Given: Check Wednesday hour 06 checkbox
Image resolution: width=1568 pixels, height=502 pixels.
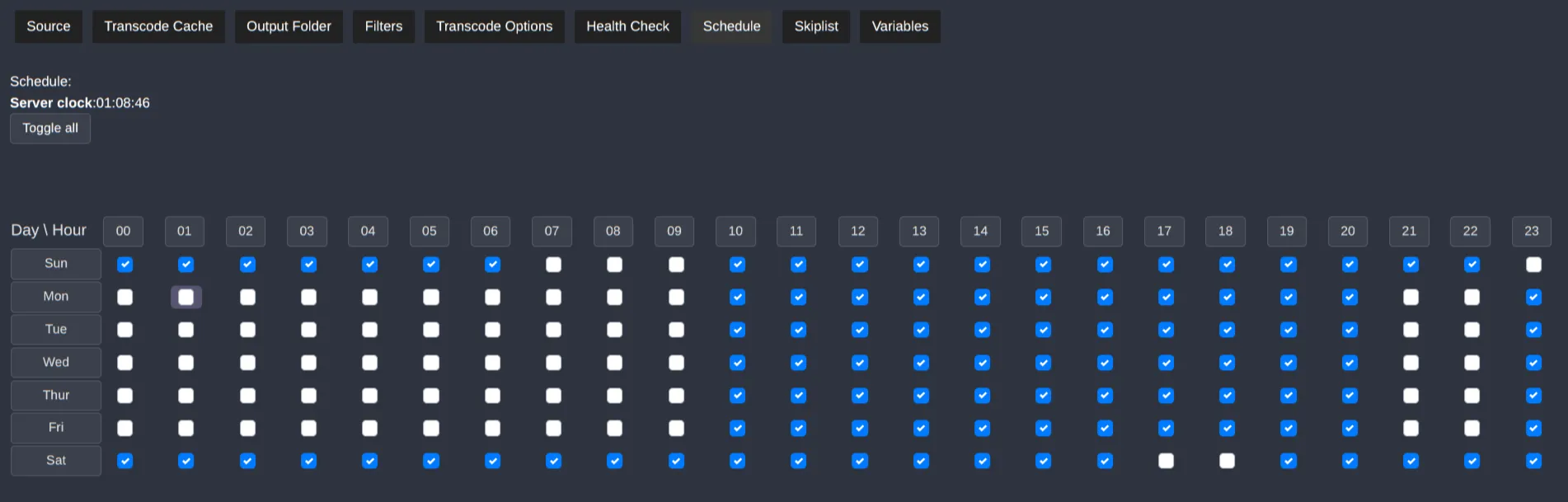Looking at the screenshot, I should pyautogui.click(x=492, y=363).
